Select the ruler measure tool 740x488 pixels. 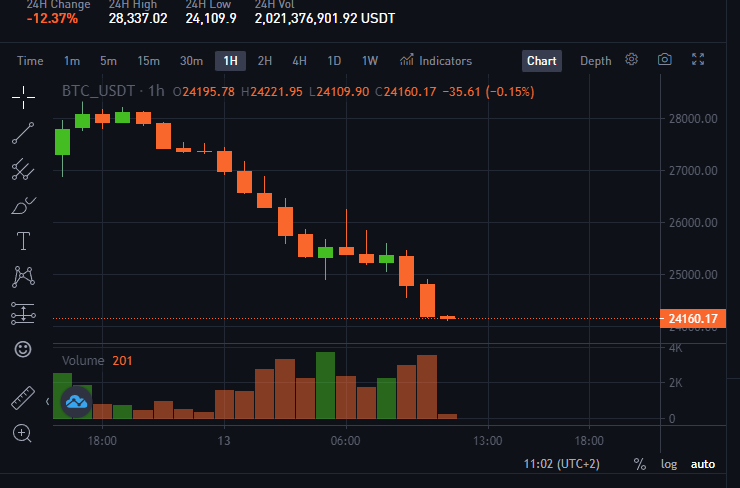pos(23,398)
